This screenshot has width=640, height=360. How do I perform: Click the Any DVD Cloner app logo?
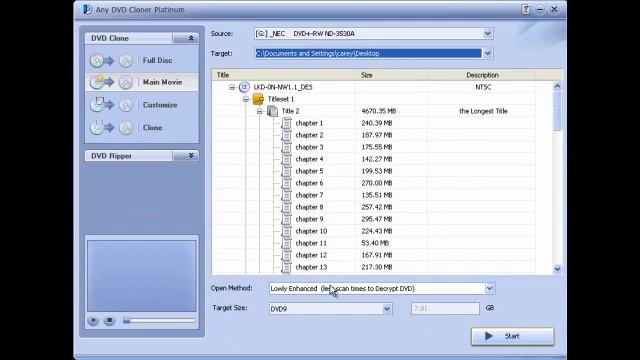[87, 9]
